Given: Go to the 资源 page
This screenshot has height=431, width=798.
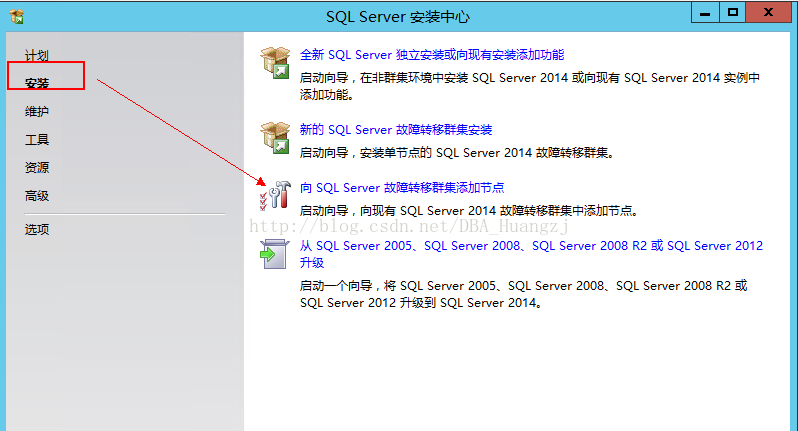Looking at the screenshot, I should point(37,167).
